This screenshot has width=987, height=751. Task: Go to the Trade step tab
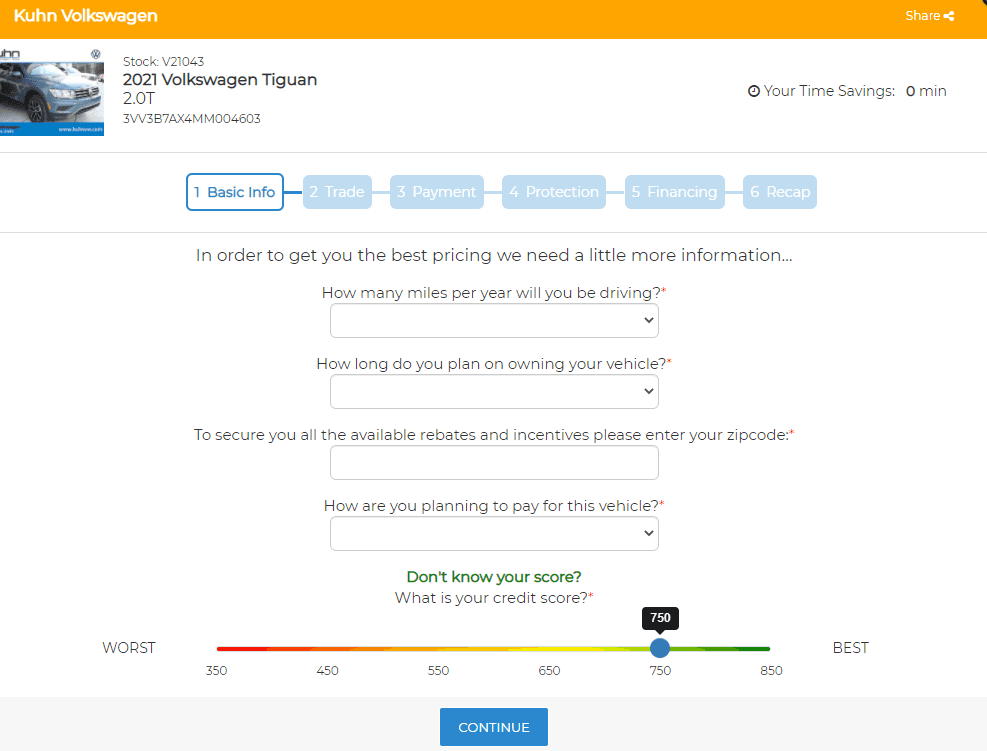(337, 192)
